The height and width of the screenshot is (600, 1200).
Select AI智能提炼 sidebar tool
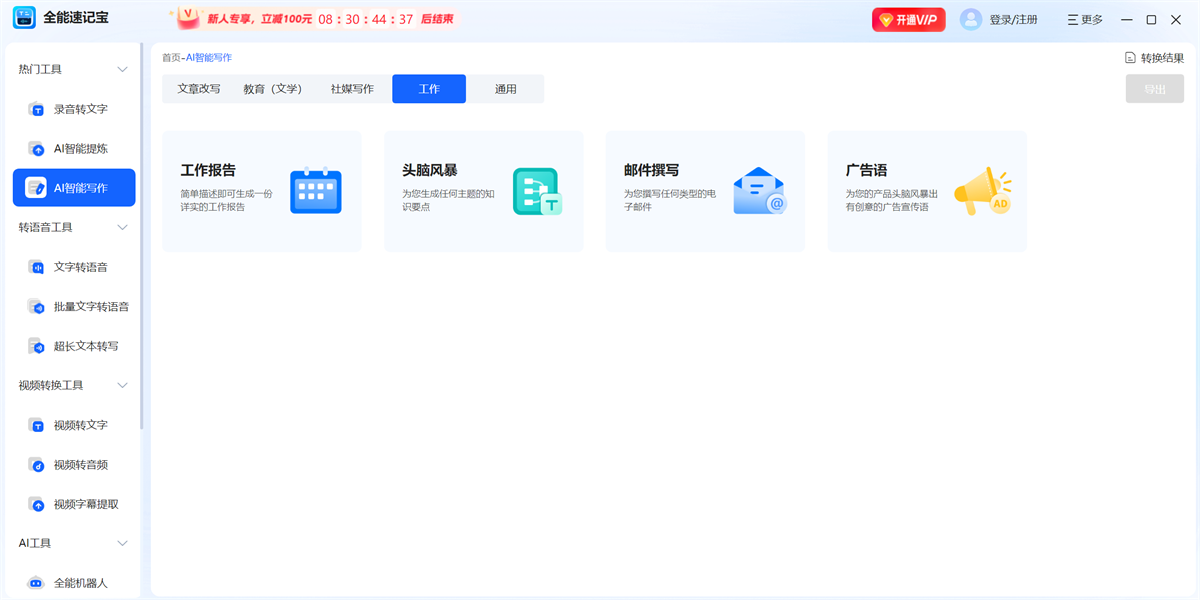click(80, 149)
